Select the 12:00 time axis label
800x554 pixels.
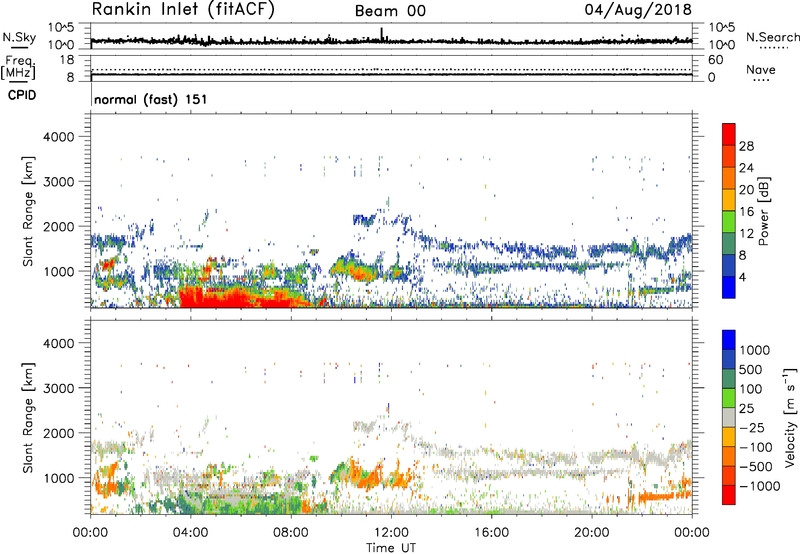(x=391, y=533)
